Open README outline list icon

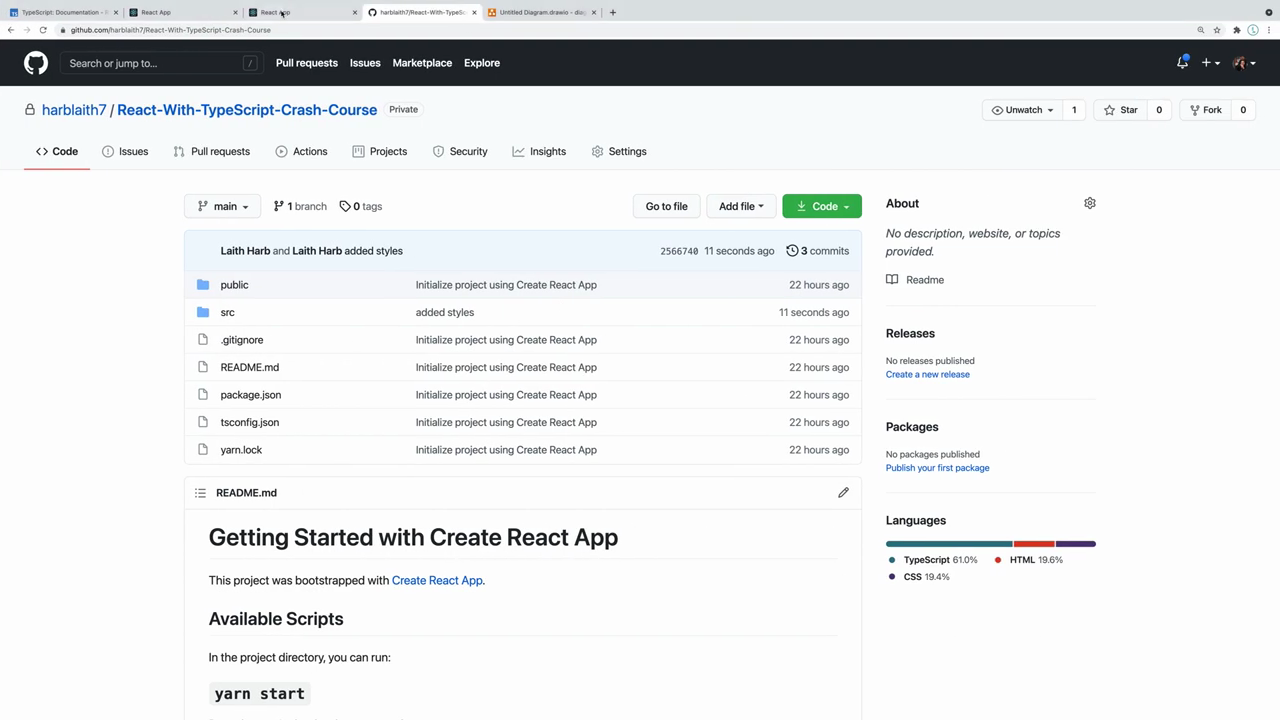pyautogui.click(x=200, y=493)
